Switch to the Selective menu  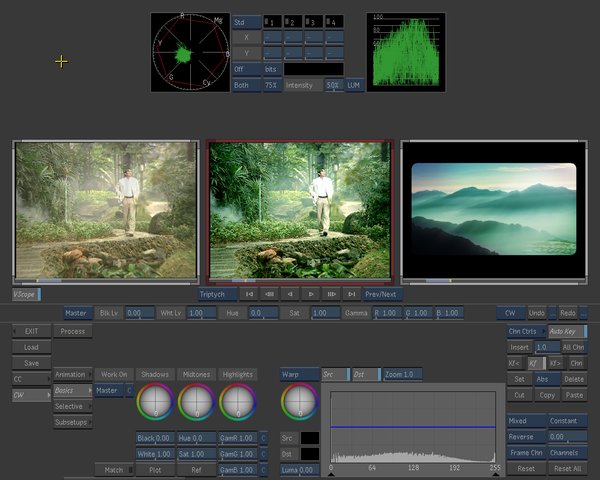coord(70,406)
